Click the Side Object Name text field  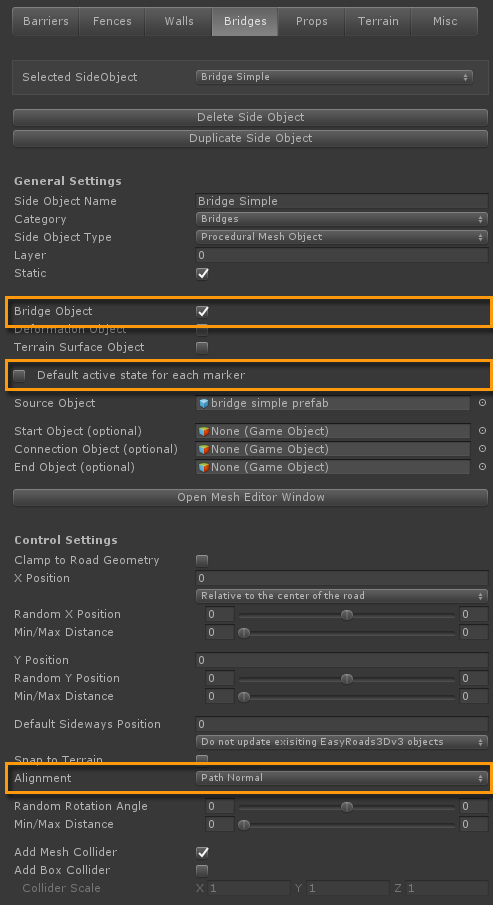[x=342, y=201]
